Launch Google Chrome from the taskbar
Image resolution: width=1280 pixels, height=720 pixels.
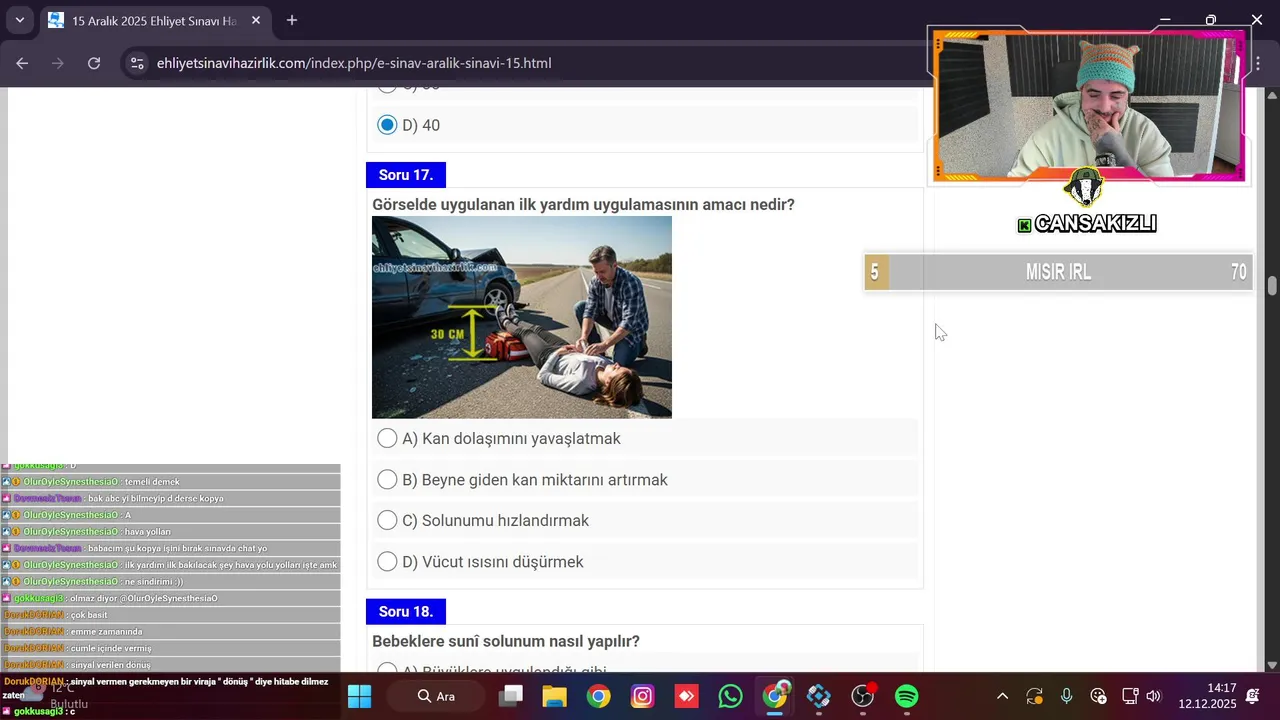click(599, 696)
